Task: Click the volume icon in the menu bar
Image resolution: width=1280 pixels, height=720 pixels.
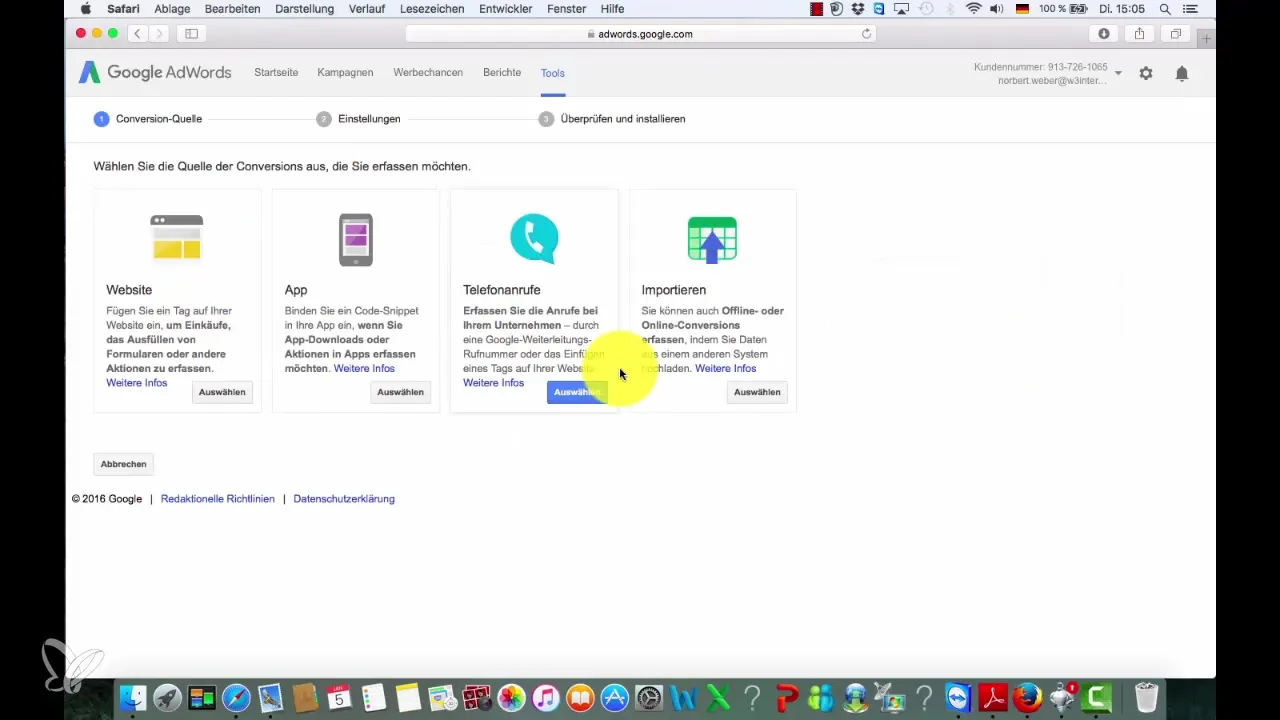Action: pos(996,8)
